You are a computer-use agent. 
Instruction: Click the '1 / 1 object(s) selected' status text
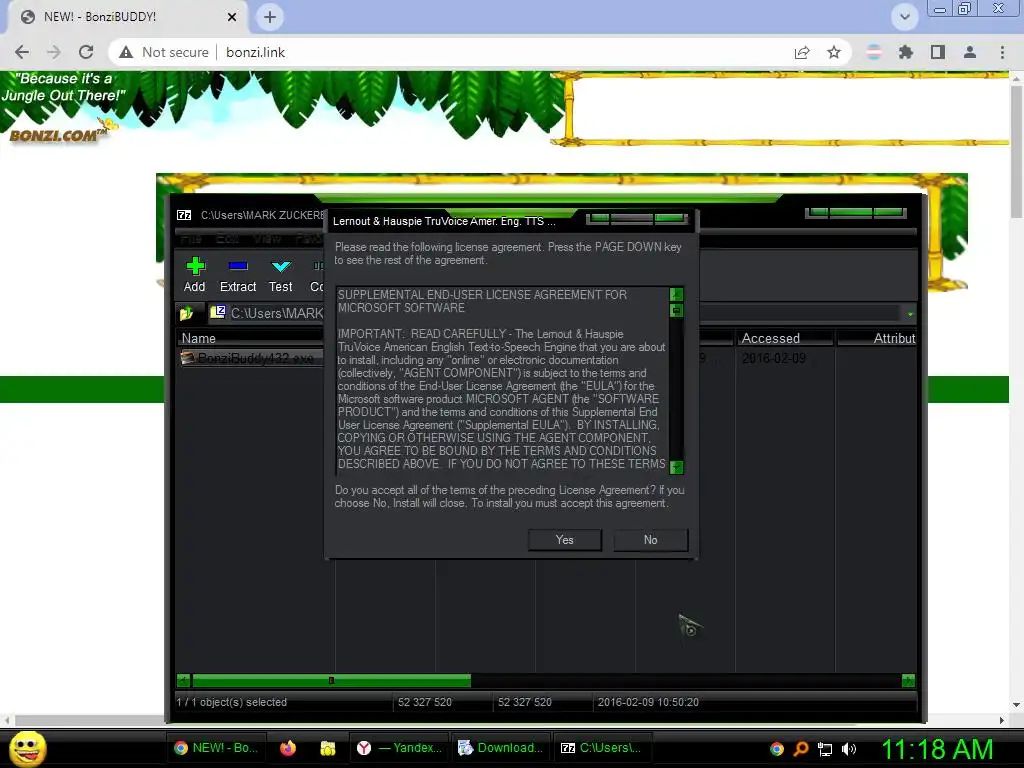click(x=232, y=702)
